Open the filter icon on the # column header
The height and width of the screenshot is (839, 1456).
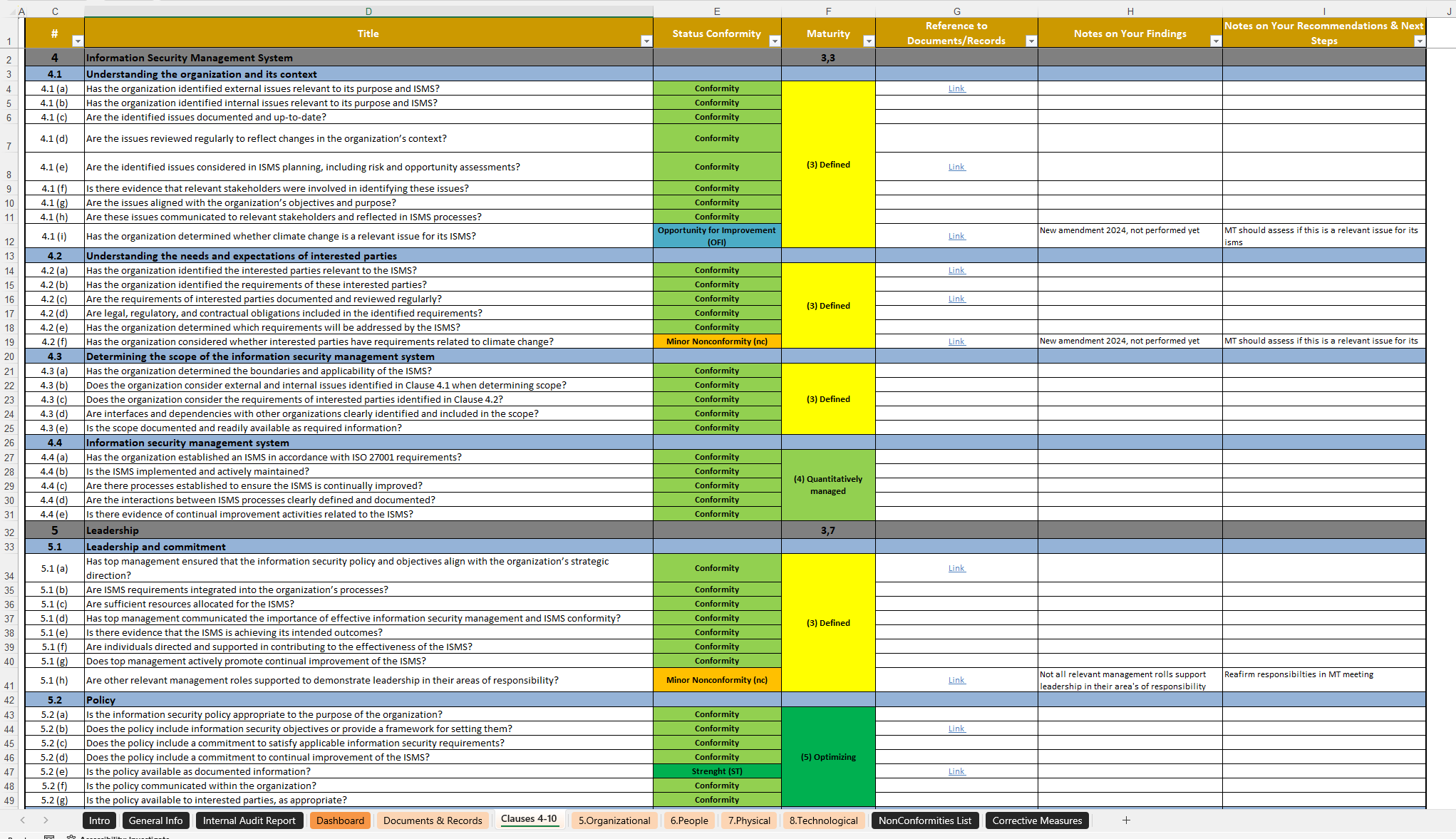click(x=78, y=41)
